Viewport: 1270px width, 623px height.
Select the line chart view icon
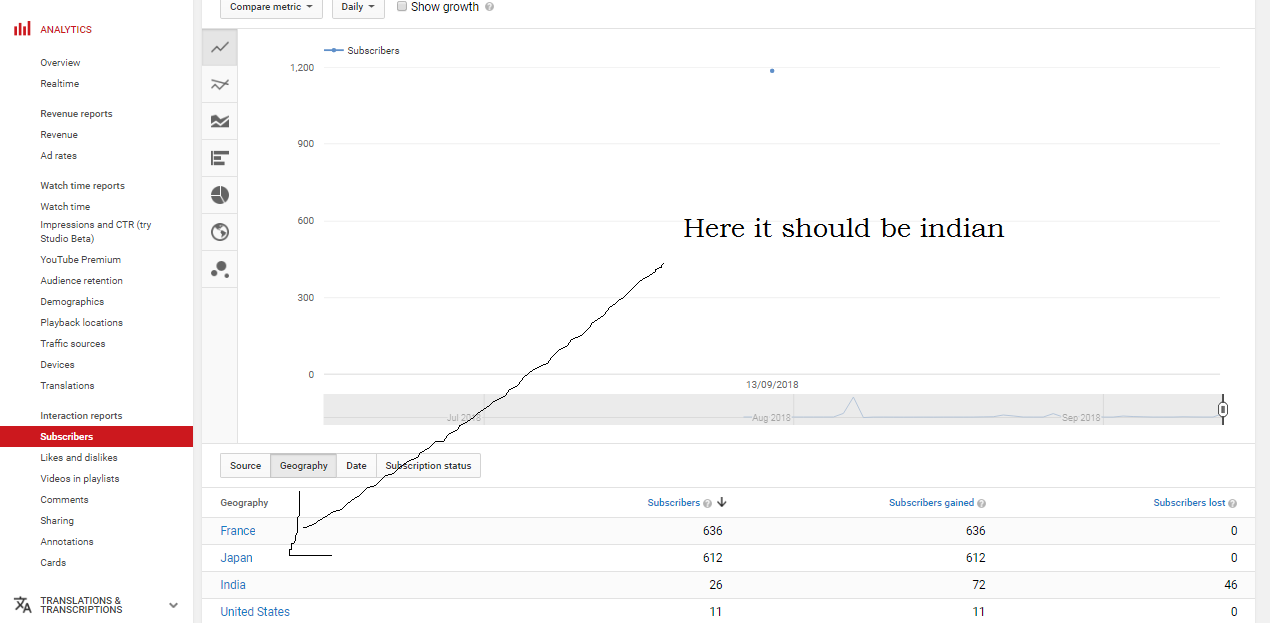pos(220,47)
